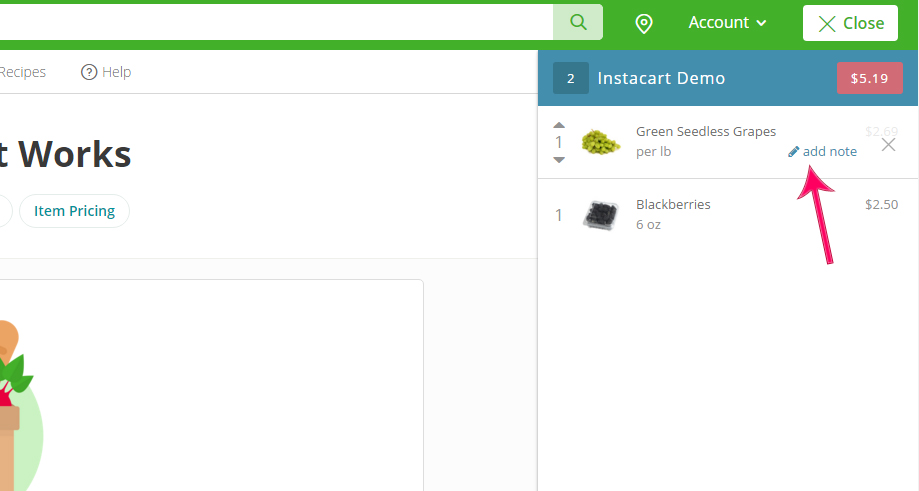Focus the search input field
The image size is (919, 491).
point(276,22)
